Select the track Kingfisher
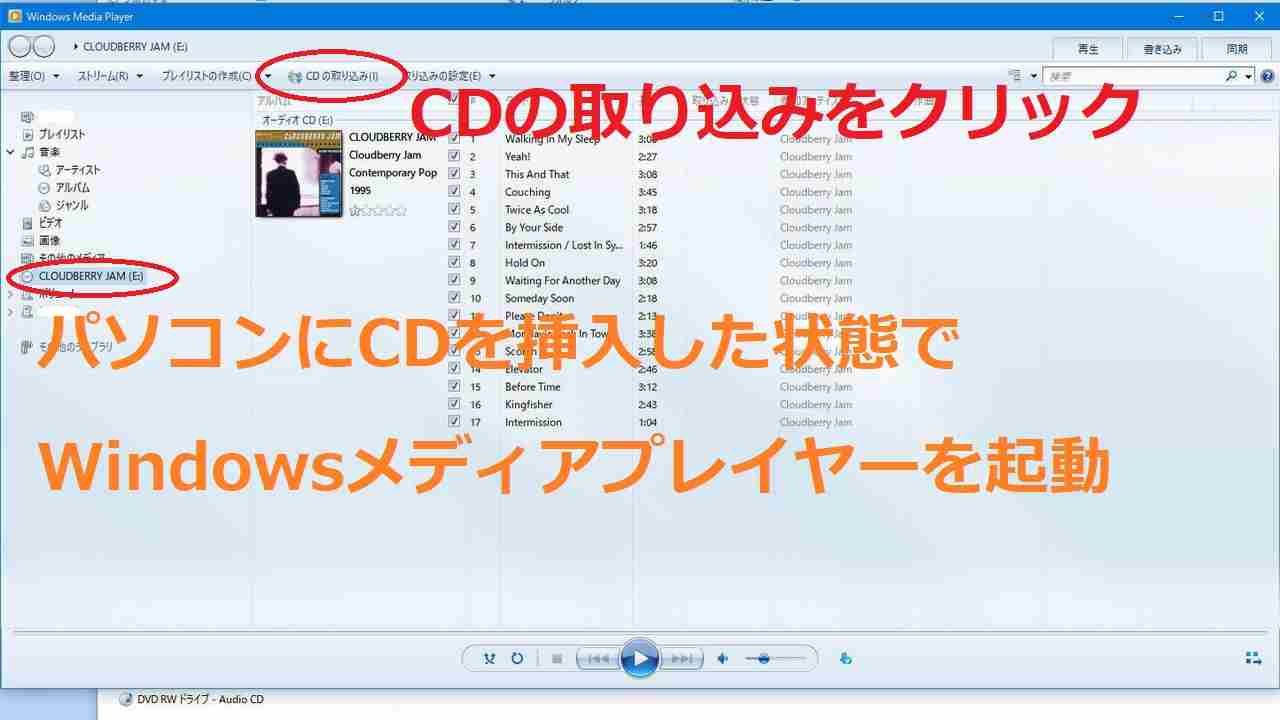 (x=529, y=405)
